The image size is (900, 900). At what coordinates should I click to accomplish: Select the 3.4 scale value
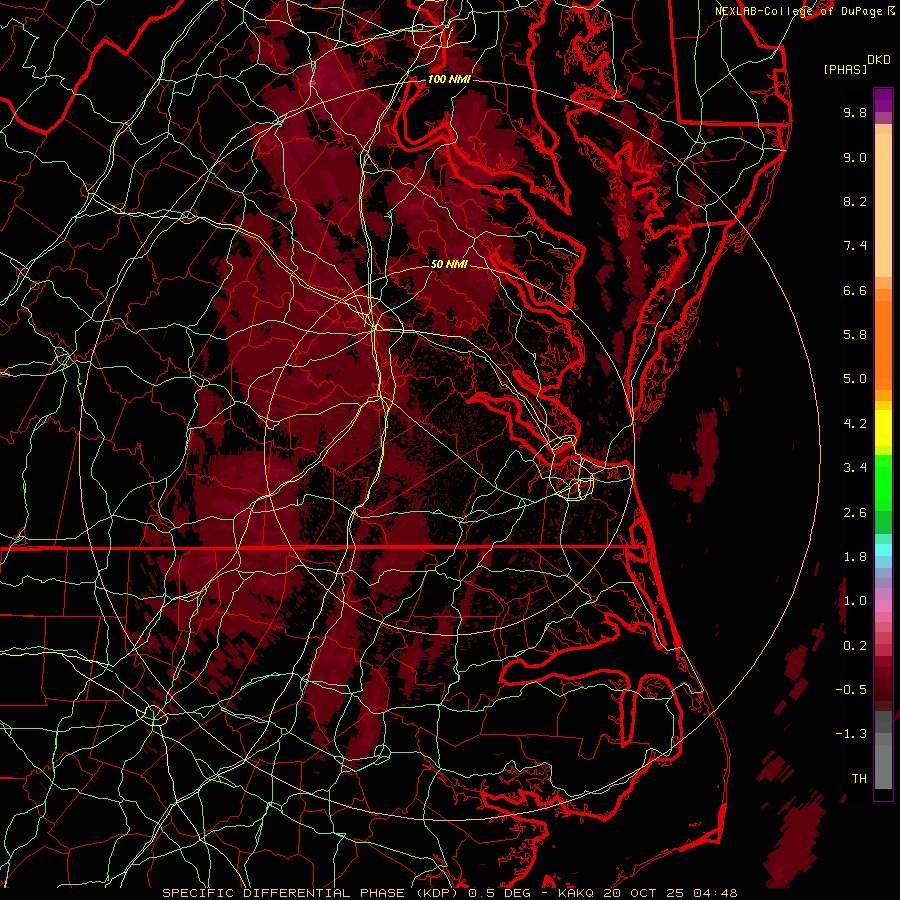[x=855, y=468]
